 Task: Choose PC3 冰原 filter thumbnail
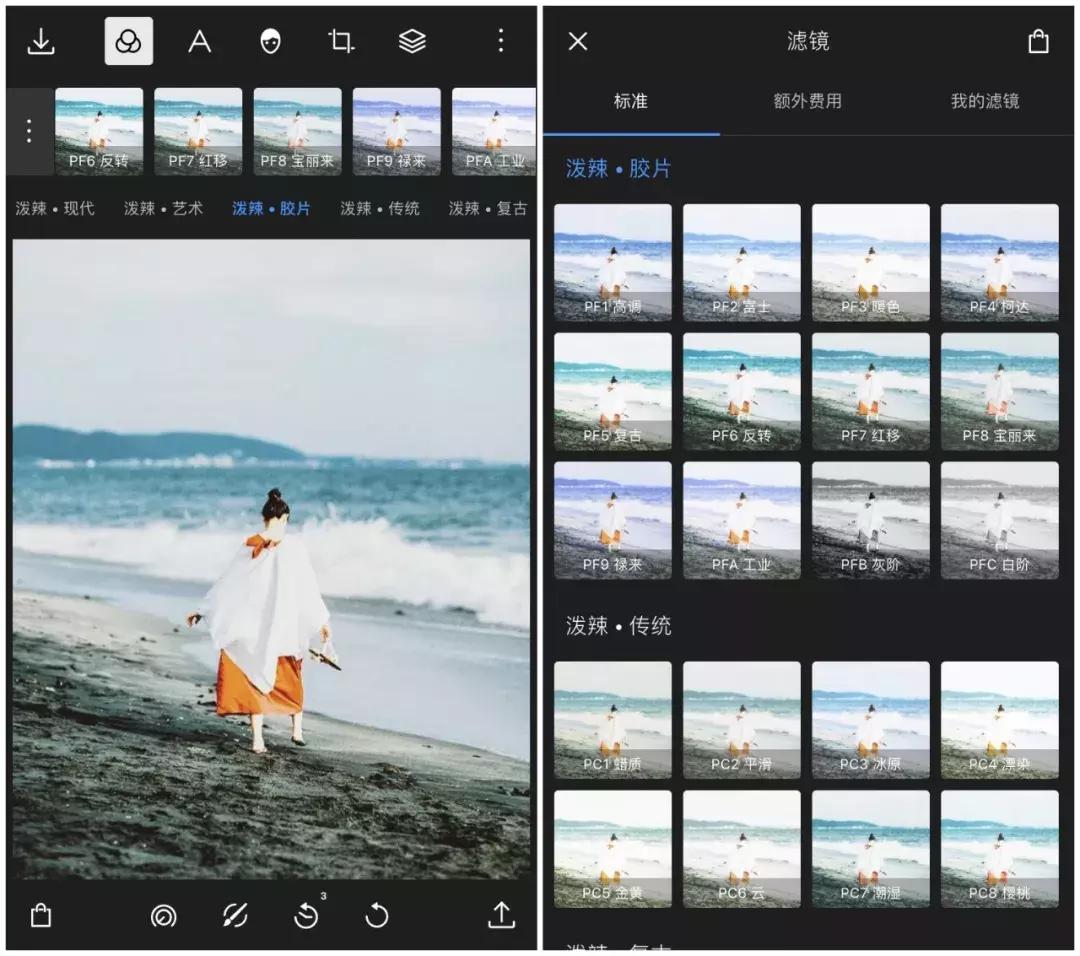tap(871, 720)
